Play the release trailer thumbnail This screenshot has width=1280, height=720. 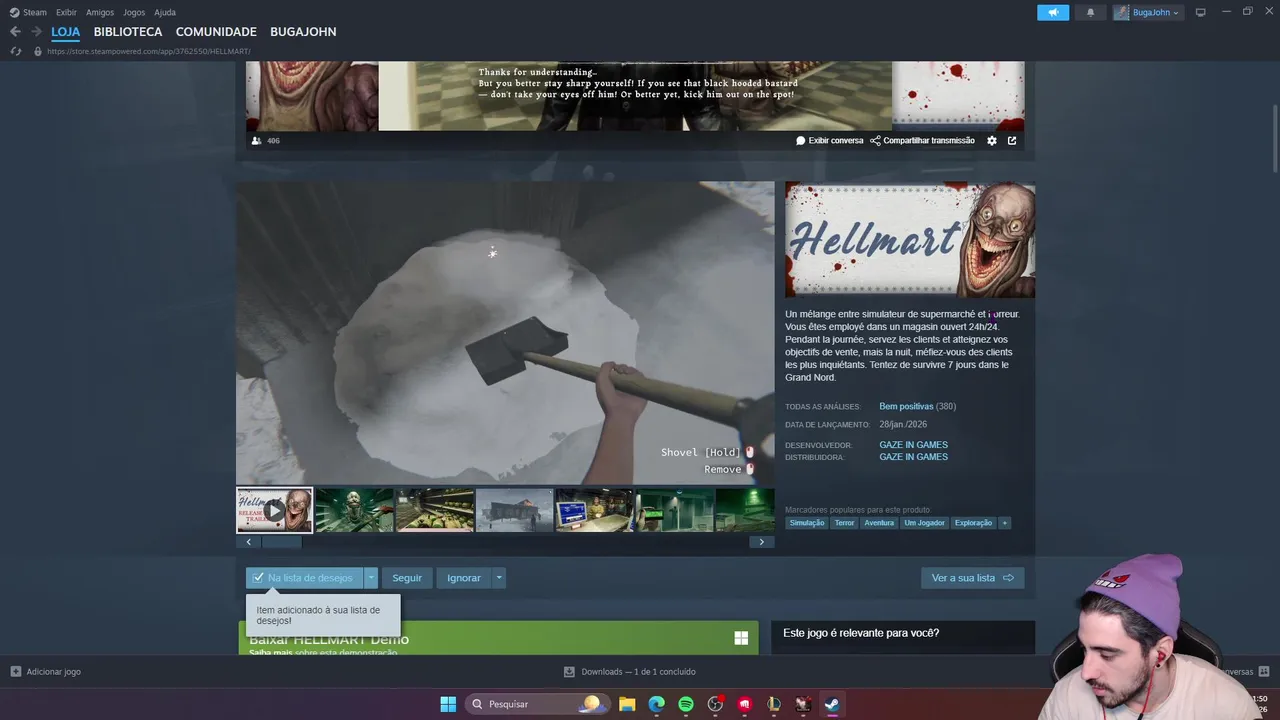coord(274,510)
